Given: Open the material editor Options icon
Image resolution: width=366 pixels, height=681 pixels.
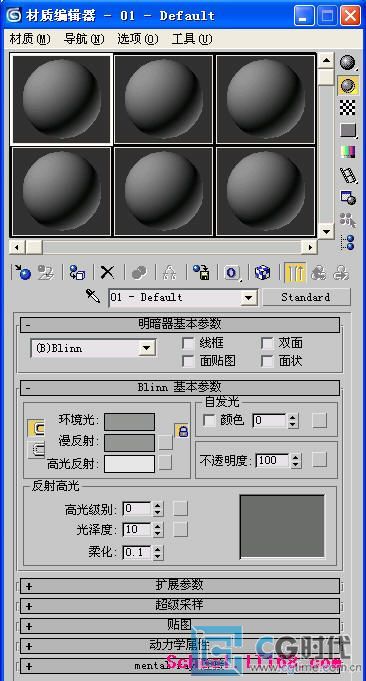Looking at the screenshot, I should 347,197.
